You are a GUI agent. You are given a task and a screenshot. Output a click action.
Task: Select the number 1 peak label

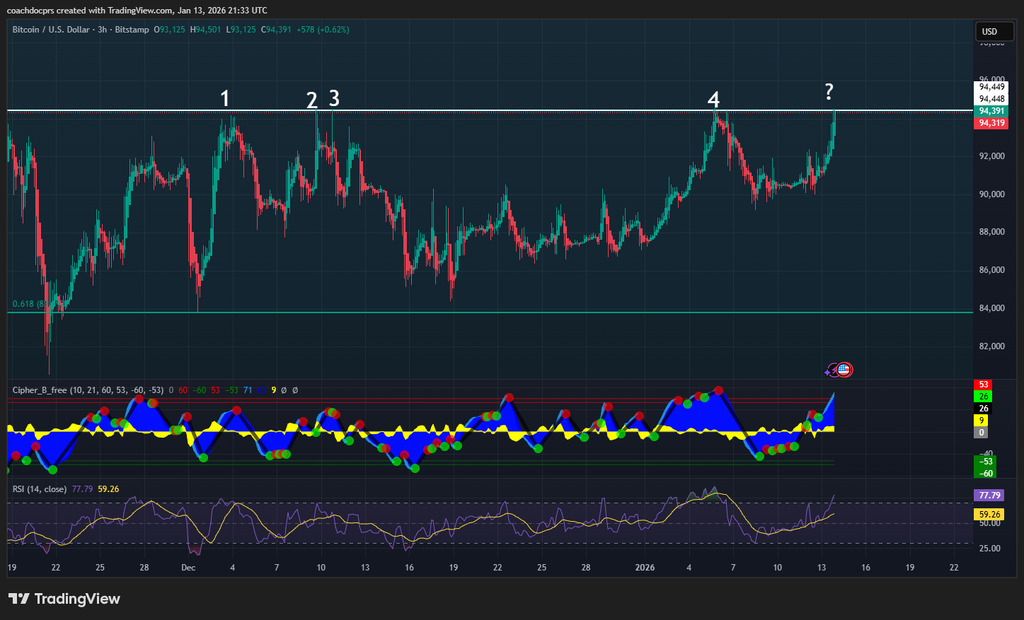click(x=225, y=98)
